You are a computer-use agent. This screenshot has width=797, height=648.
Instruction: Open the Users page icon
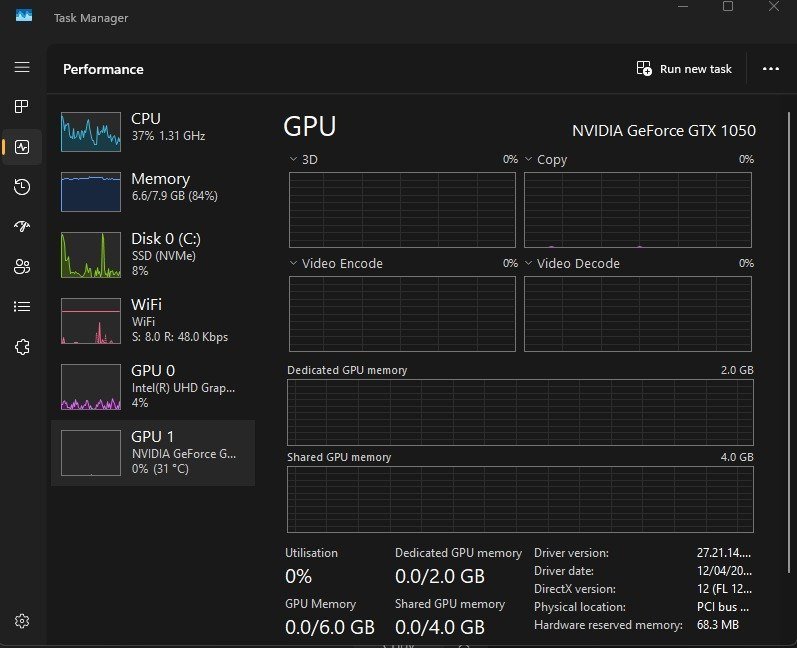click(x=22, y=267)
